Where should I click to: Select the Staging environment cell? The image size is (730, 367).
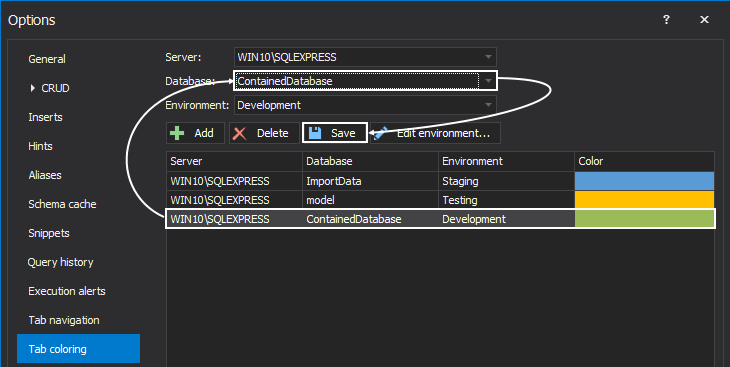coord(506,181)
